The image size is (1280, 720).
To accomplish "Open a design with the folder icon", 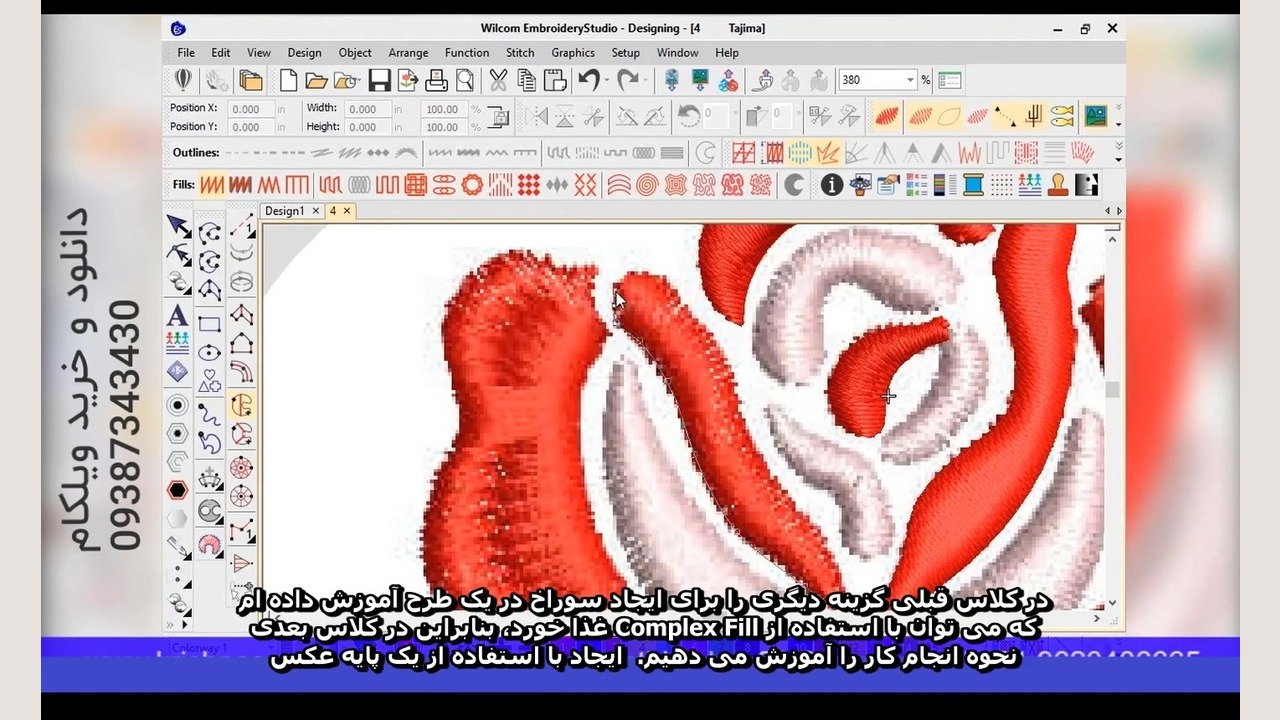I will point(316,81).
